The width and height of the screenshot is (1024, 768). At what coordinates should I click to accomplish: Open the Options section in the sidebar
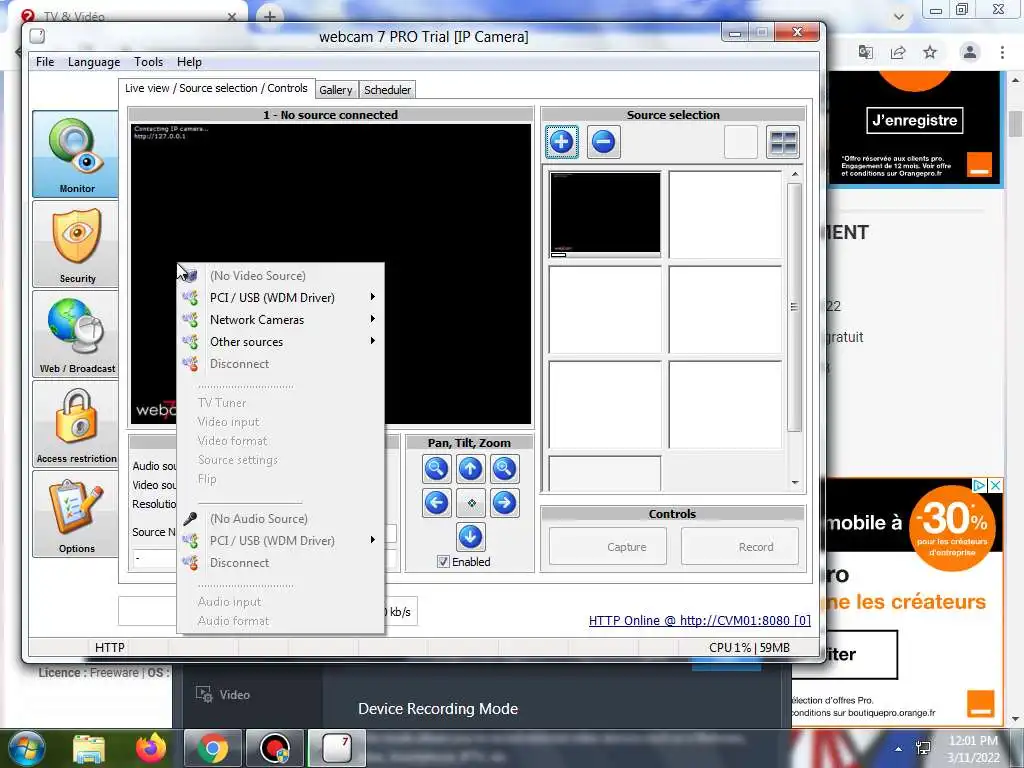point(76,514)
